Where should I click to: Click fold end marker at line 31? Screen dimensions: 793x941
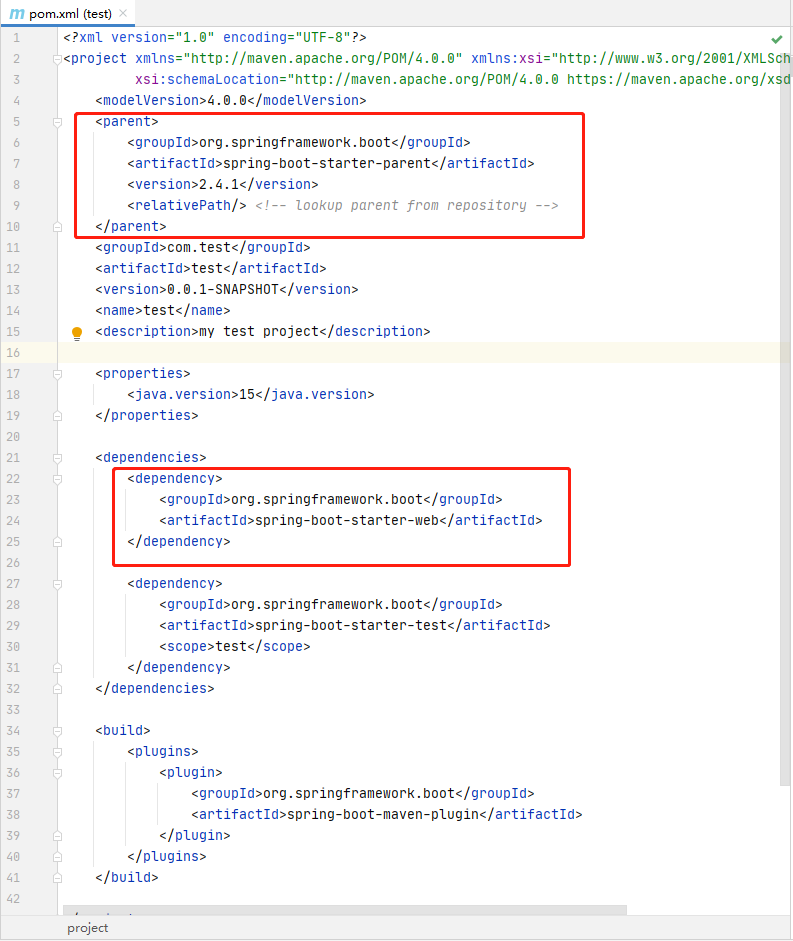pos(58,668)
